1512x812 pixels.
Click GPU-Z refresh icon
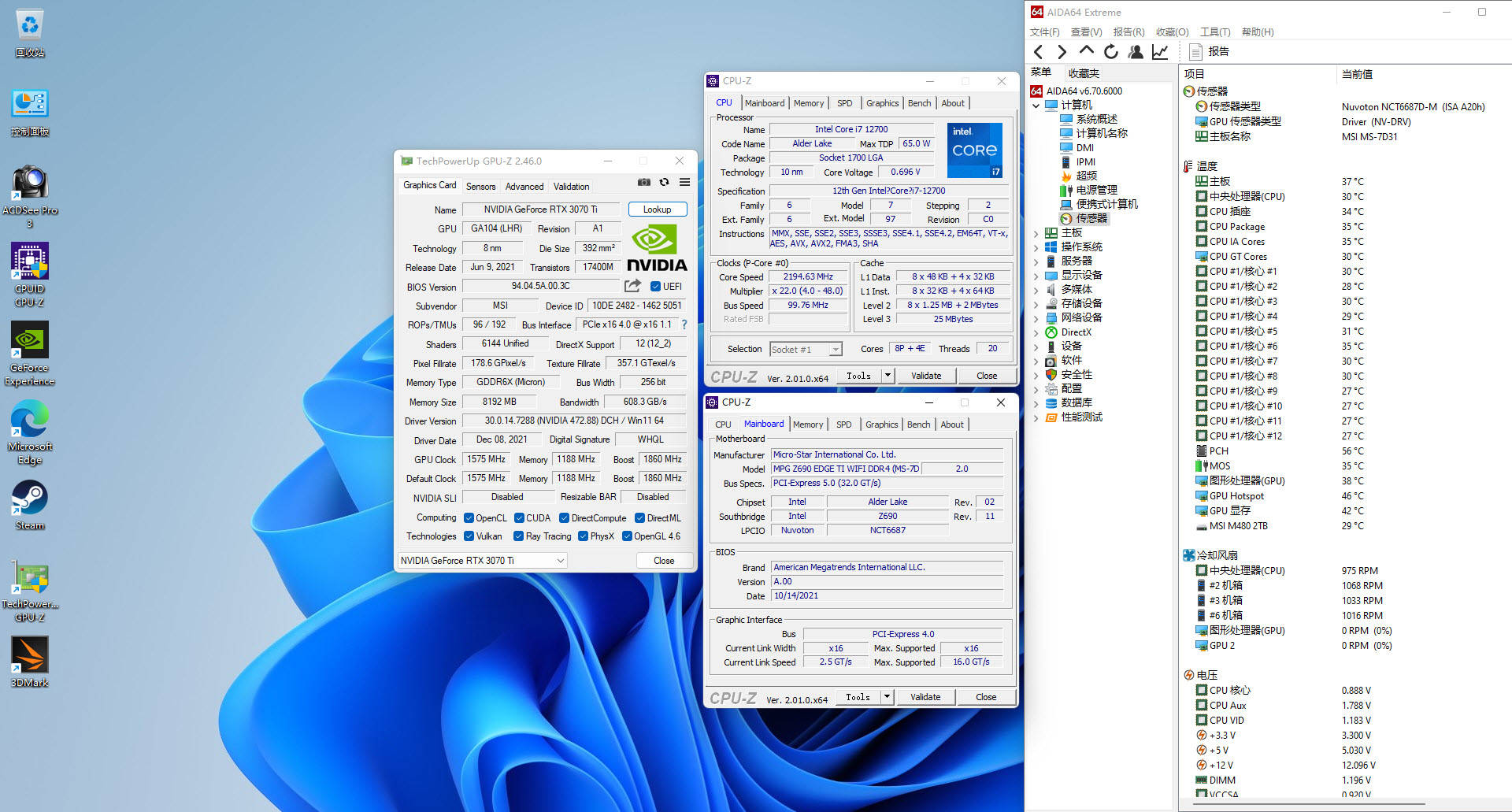[664, 182]
